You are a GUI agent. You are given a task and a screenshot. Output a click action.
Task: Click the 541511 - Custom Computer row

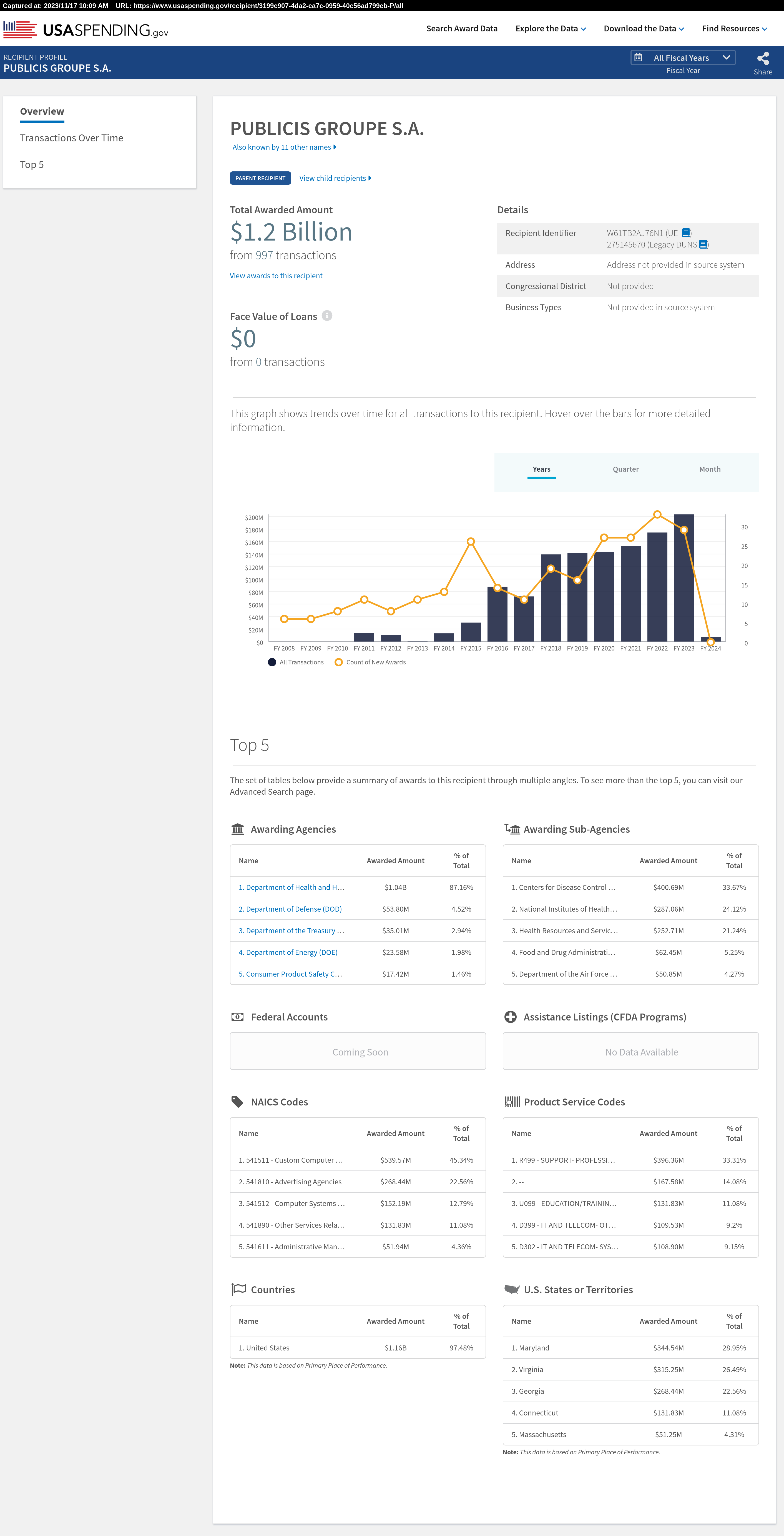358,1160
